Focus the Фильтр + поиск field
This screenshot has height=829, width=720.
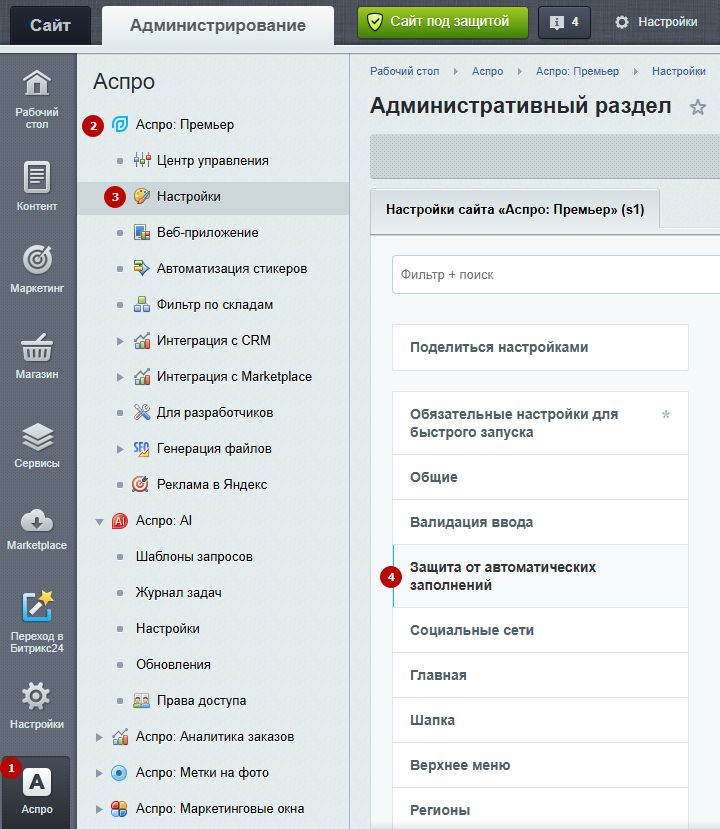click(x=556, y=274)
